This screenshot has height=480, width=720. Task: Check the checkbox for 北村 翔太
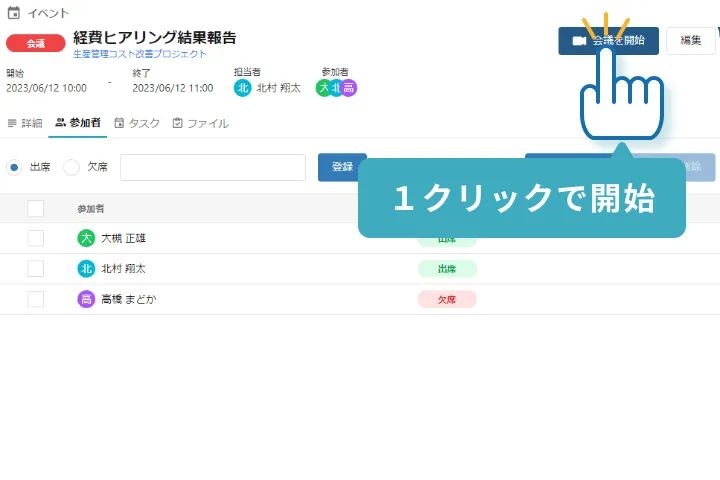[36, 269]
